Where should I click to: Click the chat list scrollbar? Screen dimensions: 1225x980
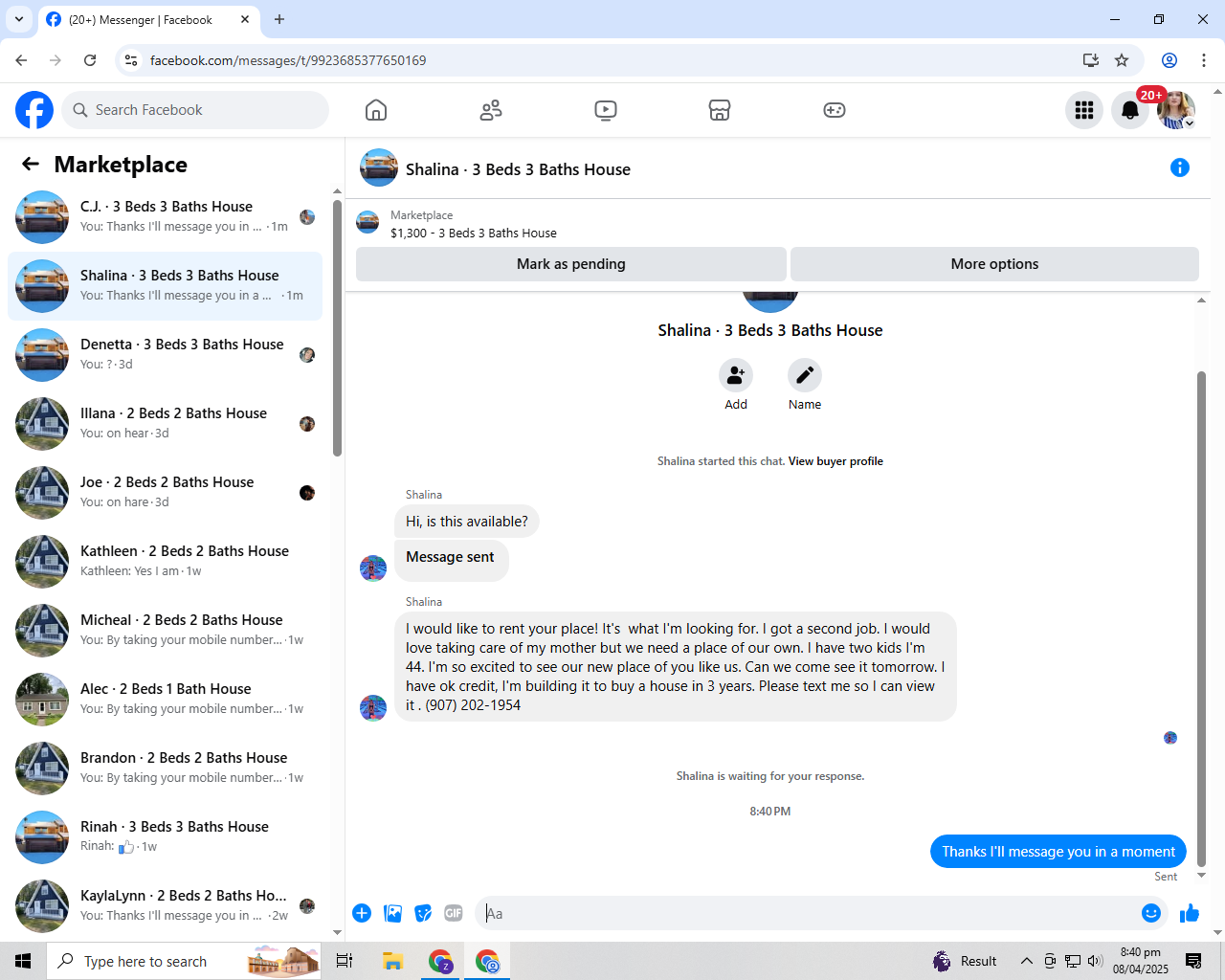coord(337,328)
